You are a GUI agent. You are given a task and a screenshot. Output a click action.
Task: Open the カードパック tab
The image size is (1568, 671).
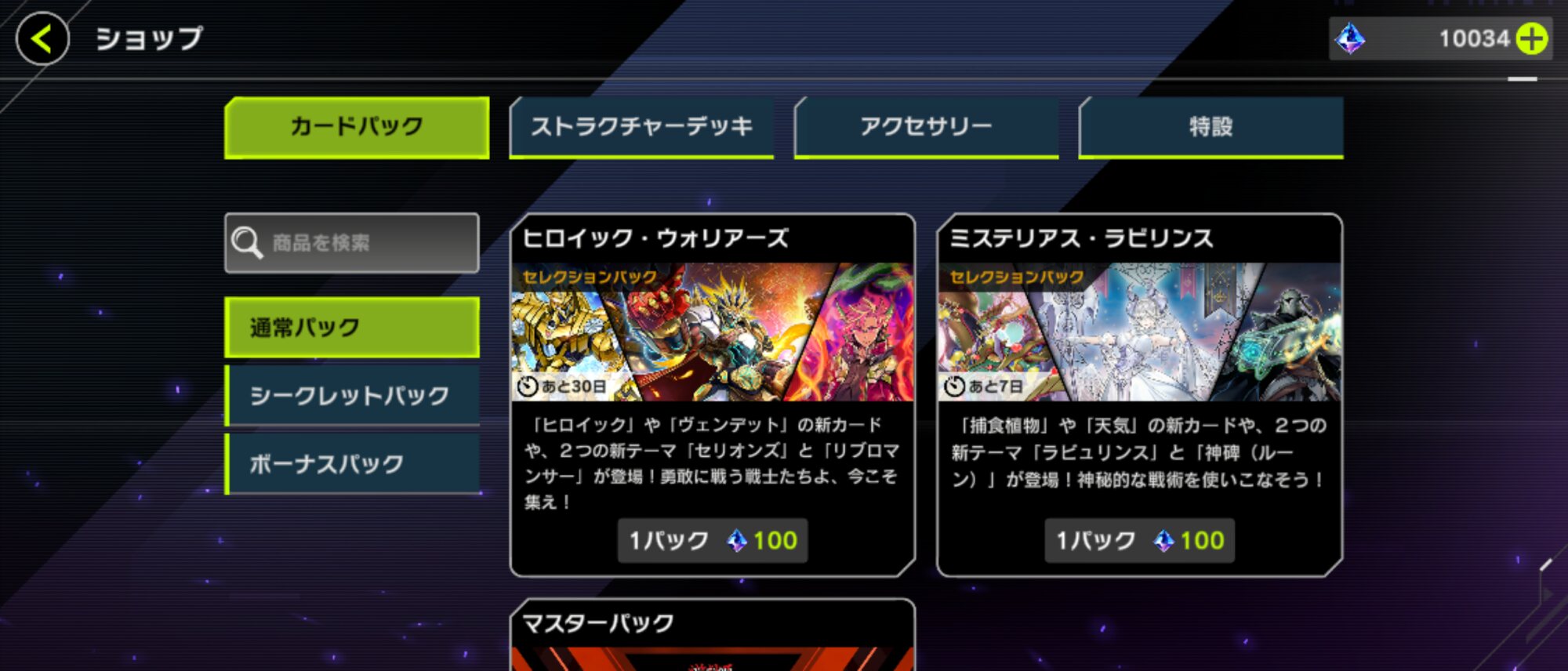pyautogui.click(x=357, y=127)
